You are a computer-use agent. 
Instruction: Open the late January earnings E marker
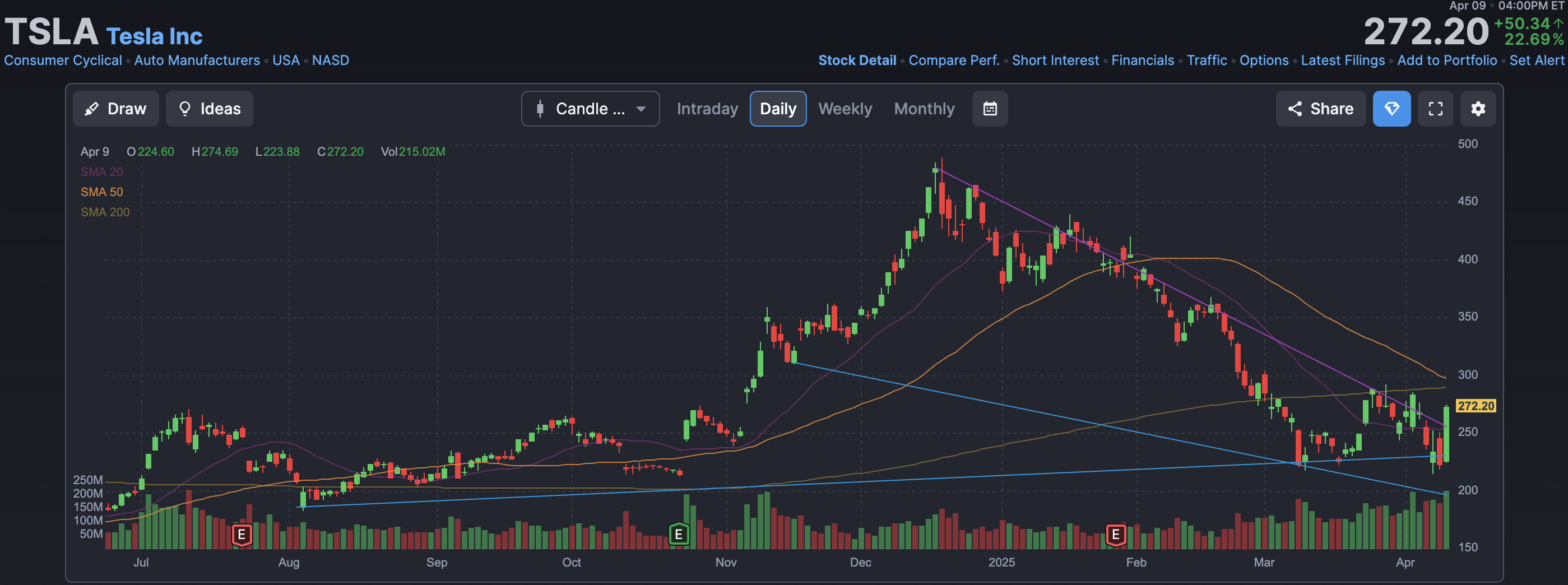tap(1115, 535)
